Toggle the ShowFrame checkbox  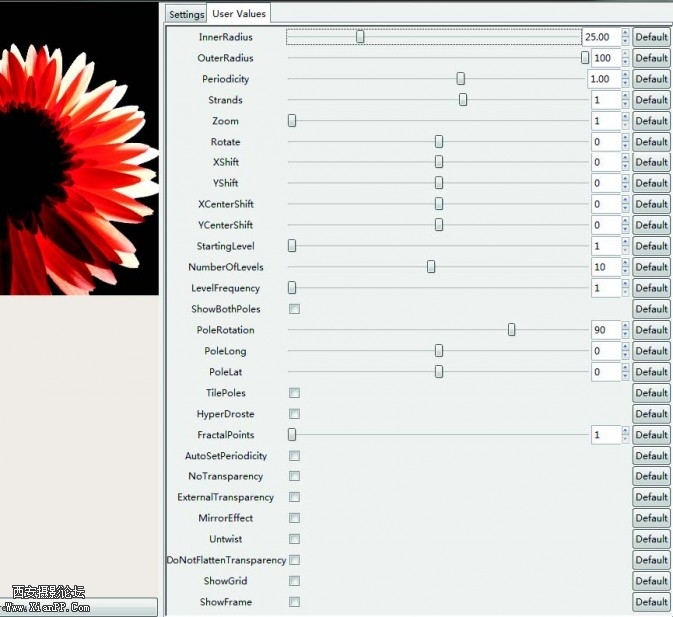(294, 602)
